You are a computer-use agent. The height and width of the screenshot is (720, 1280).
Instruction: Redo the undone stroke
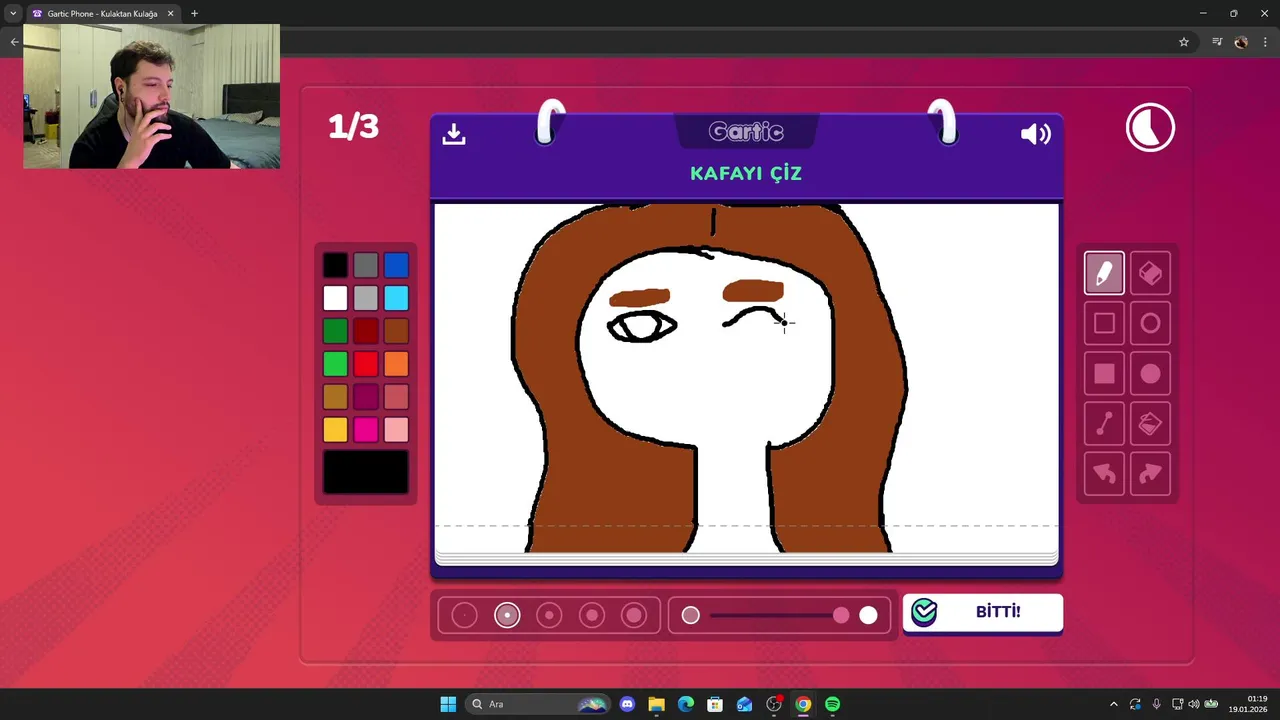coord(1150,474)
